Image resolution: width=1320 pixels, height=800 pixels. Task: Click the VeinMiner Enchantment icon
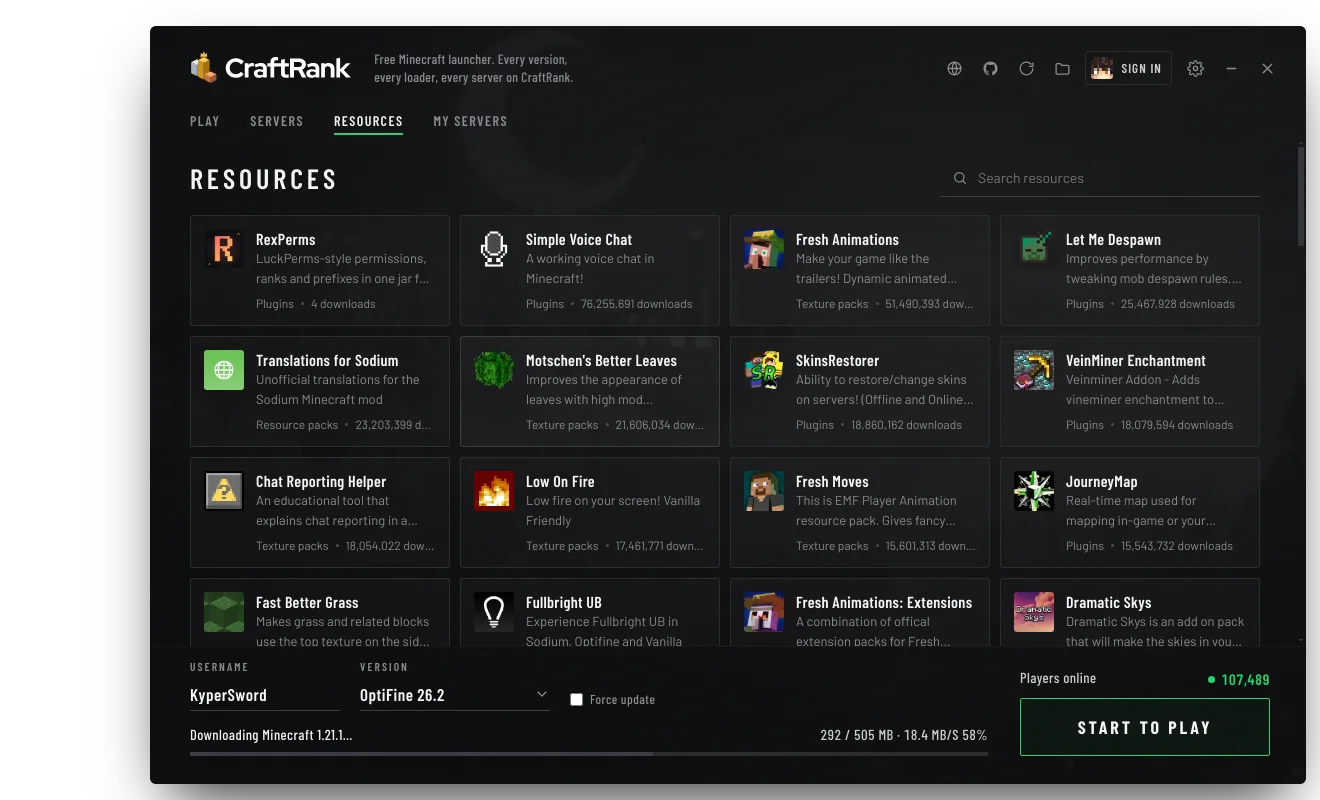coord(1034,370)
